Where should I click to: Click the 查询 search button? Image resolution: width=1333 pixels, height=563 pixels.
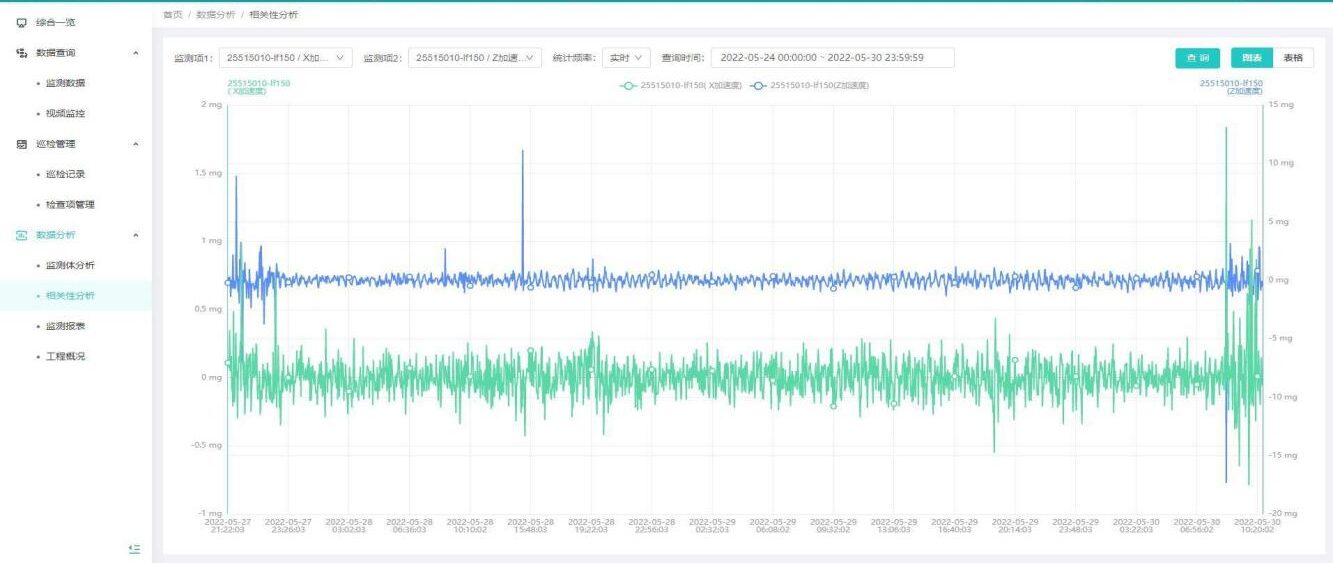(1197, 58)
